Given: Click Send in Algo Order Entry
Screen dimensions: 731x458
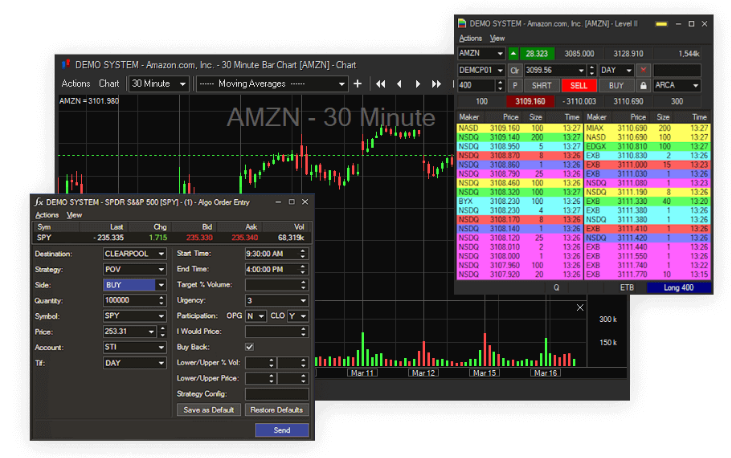Looking at the screenshot, I should click(281, 429).
